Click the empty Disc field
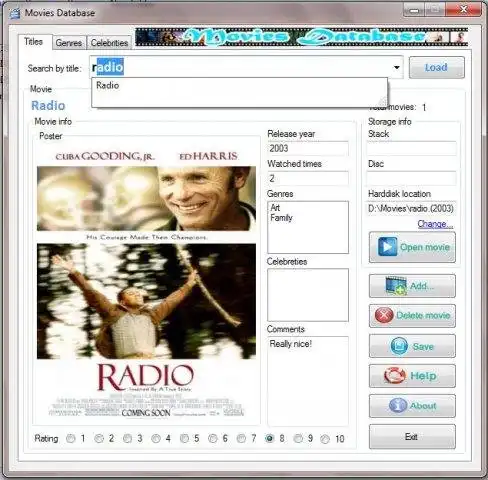Screen dimensions: 488x480 point(411,178)
